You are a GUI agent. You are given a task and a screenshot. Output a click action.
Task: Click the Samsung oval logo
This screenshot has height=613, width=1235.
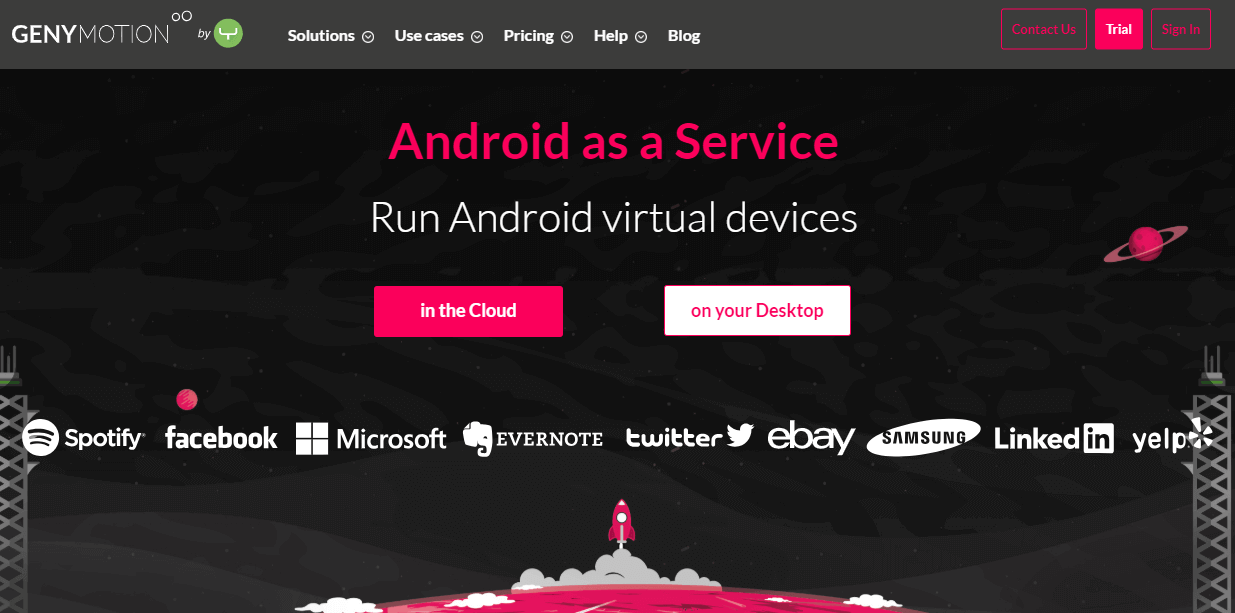click(923, 437)
